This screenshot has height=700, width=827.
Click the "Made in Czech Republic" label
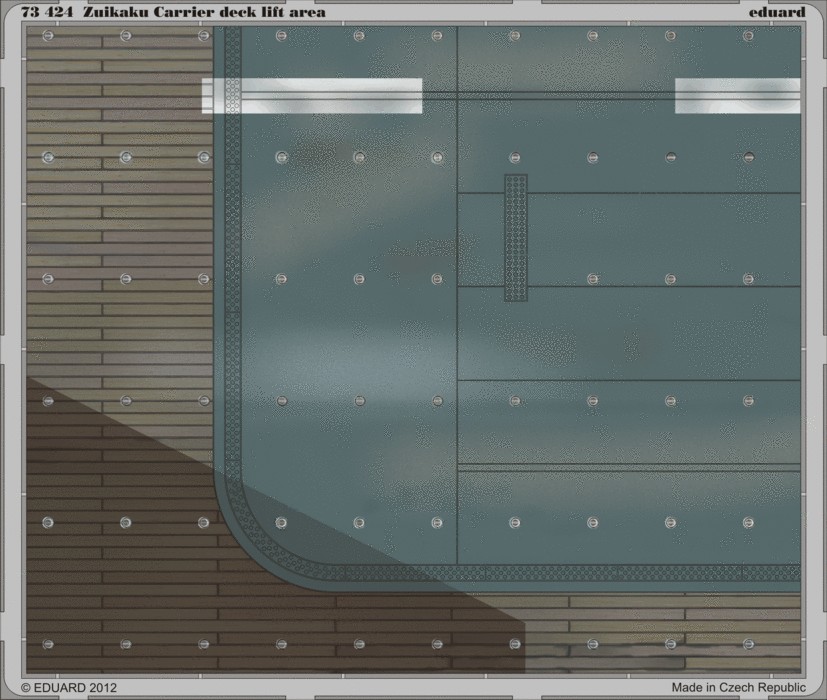coord(738,688)
